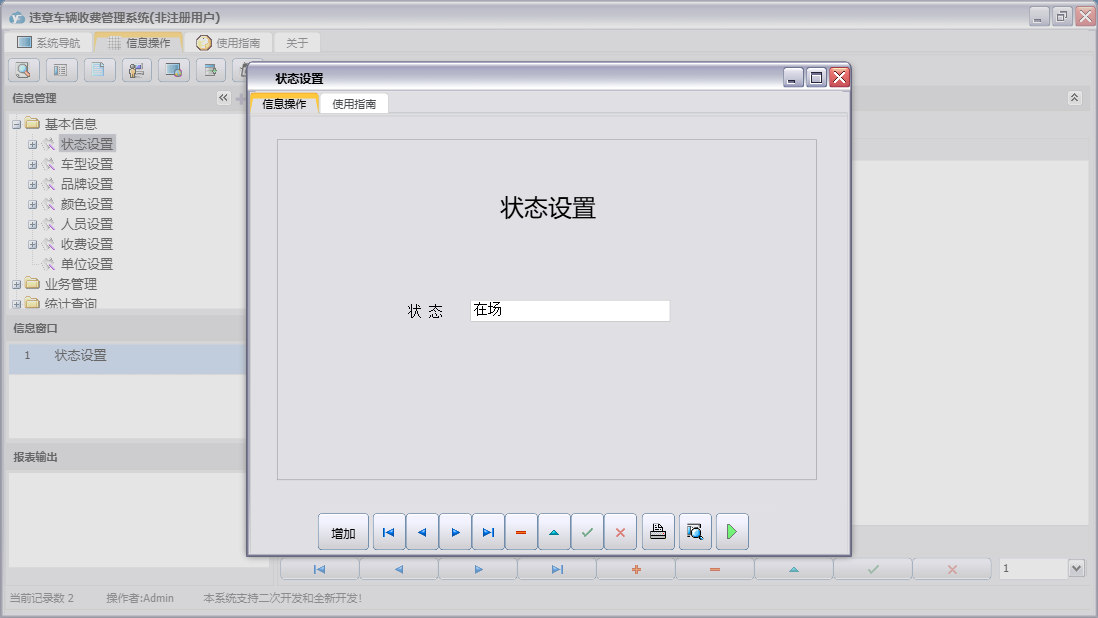Select 品牌设置 in the tree panel
Image resolution: width=1098 pixels, height=618 pixels.
pos(89,183)
